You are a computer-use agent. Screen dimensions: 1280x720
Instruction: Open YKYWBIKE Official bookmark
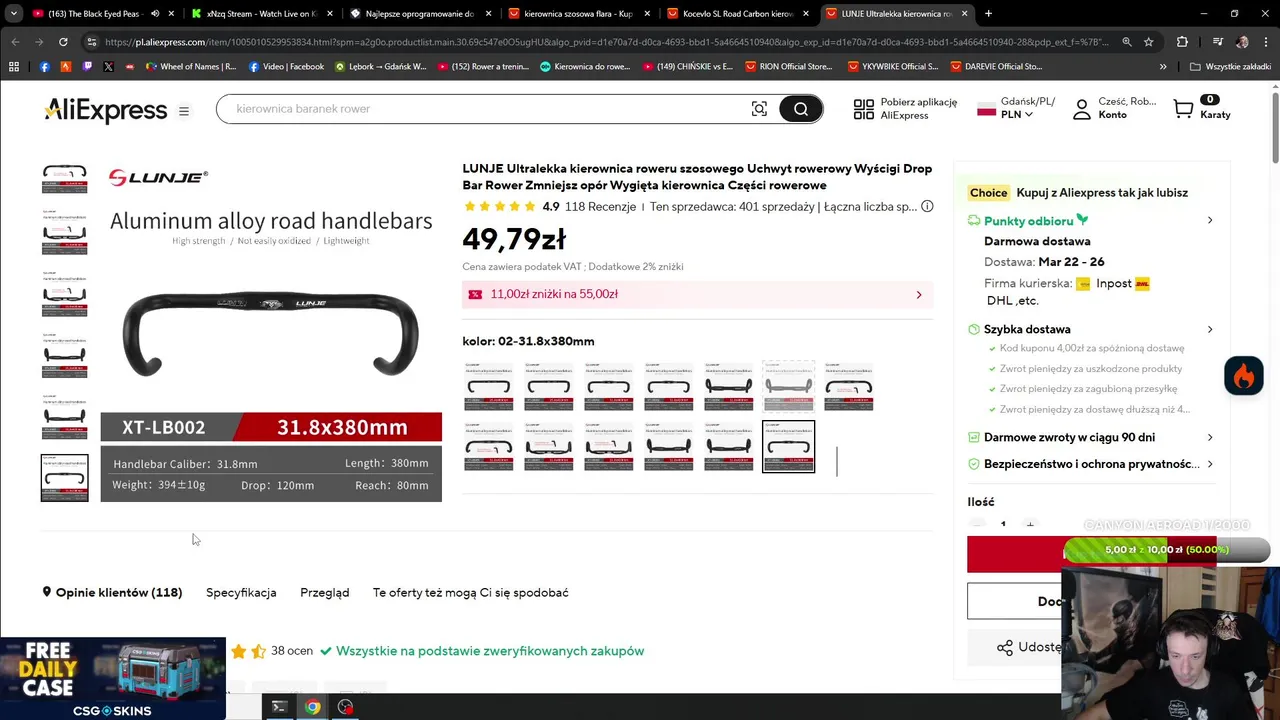click(x=893, y=67)
